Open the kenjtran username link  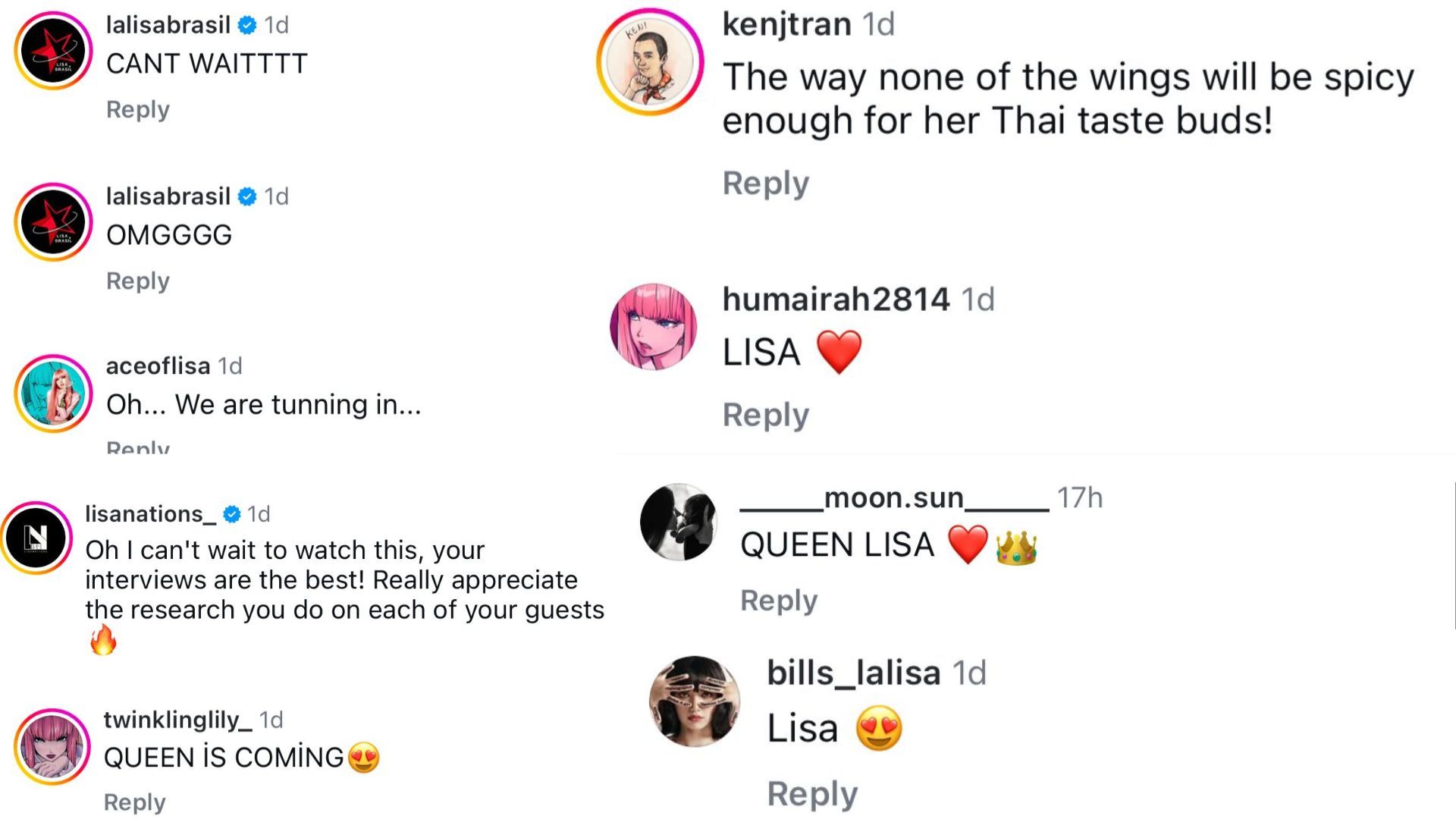tap(786, 24)
